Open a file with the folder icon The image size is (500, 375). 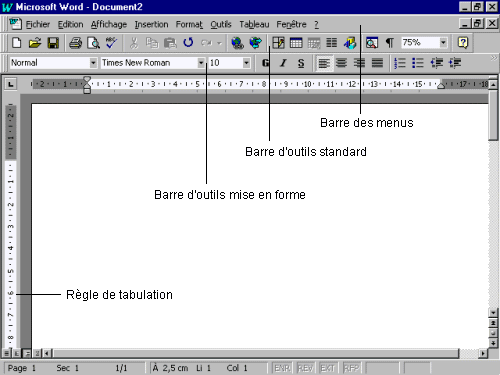(35, 43)
